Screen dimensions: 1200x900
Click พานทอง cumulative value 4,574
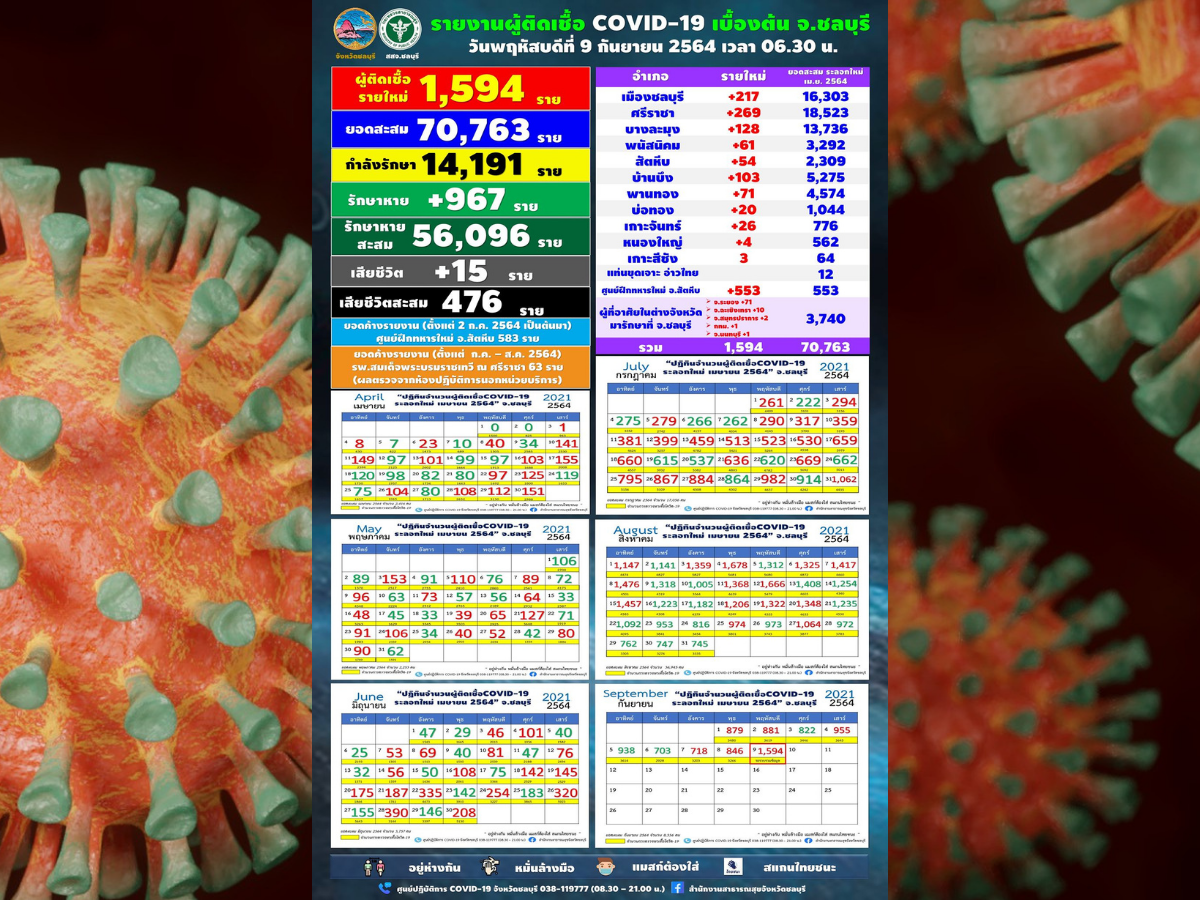pyautogui.click(x=826, y=193)
